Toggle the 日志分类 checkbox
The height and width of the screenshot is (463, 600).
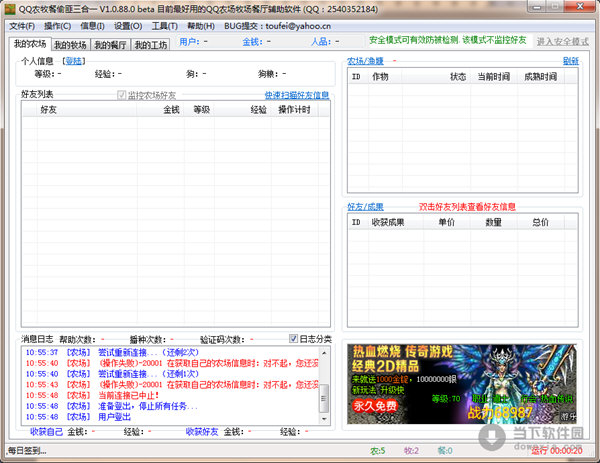293,339
